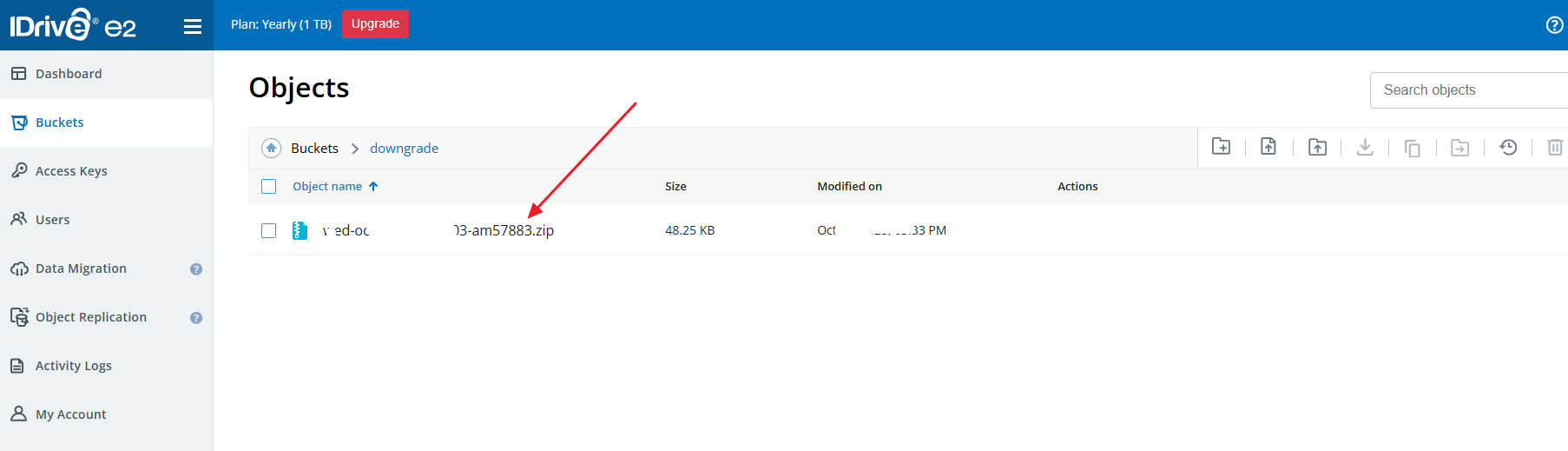
Task: Click the Search objects field
Action: point(1467,90)
